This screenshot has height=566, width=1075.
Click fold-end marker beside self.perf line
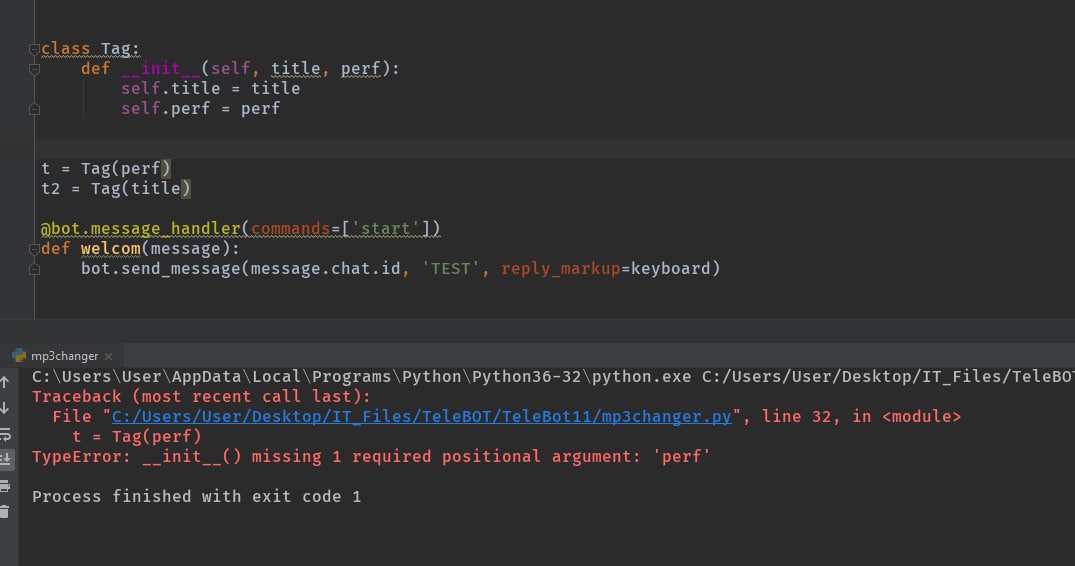click(35, 109)
